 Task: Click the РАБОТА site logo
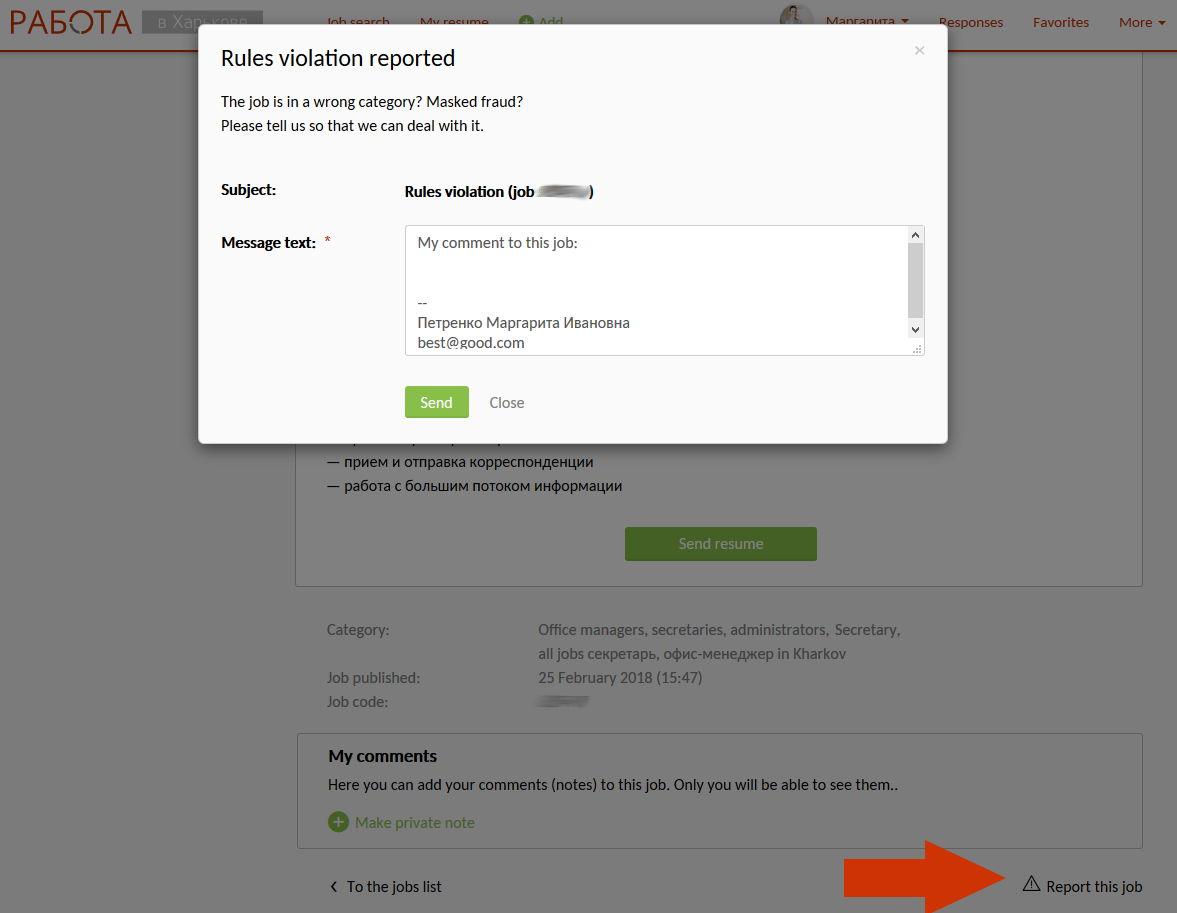click(71, 22)
